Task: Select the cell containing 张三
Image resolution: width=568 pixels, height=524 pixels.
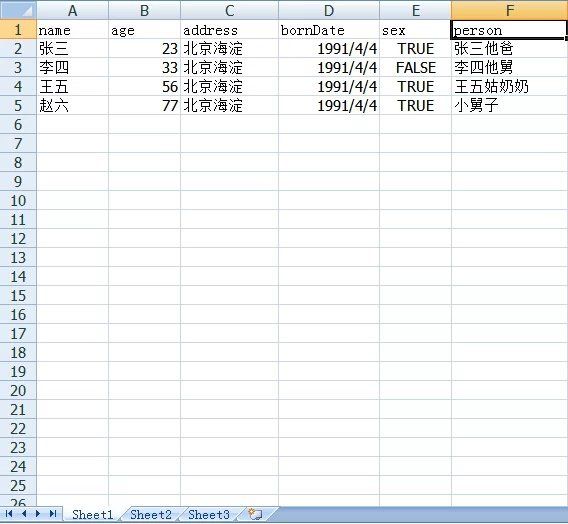Action: tap(72, 49)
